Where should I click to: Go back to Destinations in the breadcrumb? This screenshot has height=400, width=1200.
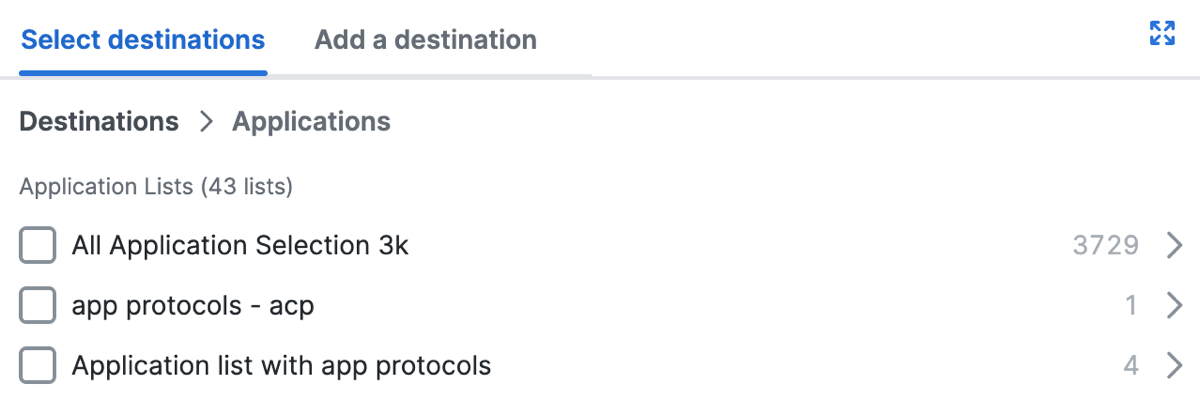click(x=99, y=122)
